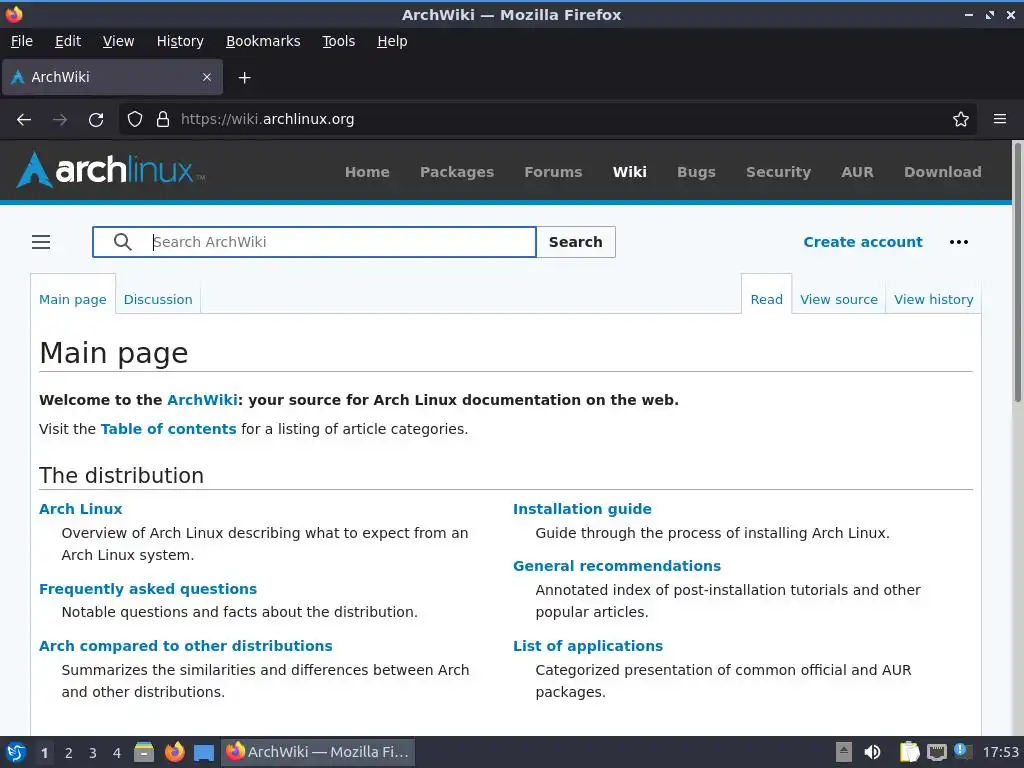Click the Search ArchWiki input field
Viewport: 1024px width, 768px height.
coord(314,242)
